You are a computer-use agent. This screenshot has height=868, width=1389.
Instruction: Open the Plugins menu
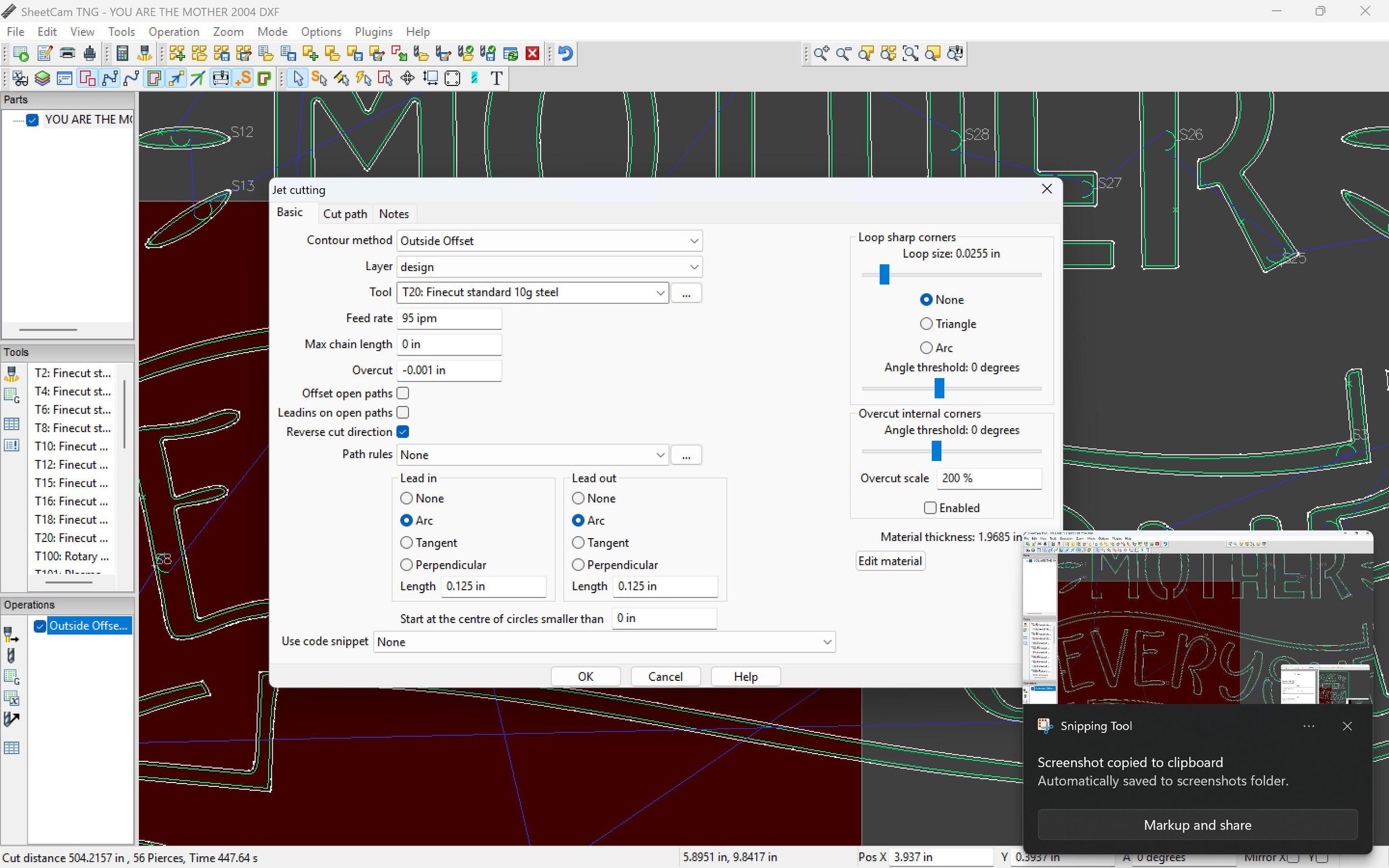[x=373, y=32]
